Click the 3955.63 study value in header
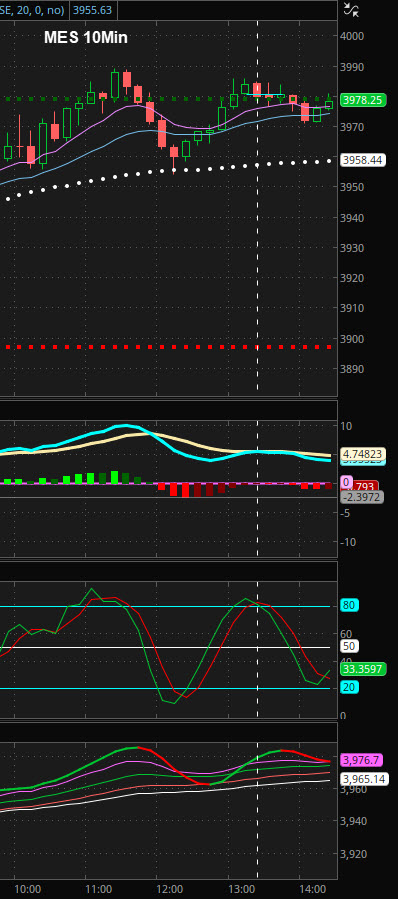Image resolution: width=398 pixels, height=899 pixels. point(92,10)
